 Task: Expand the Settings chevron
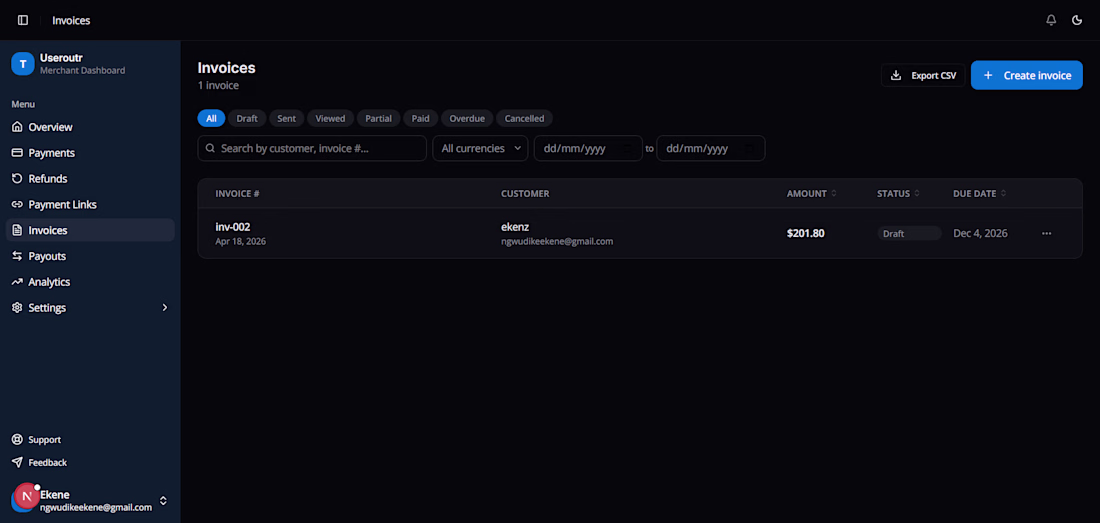coord(165,308)
